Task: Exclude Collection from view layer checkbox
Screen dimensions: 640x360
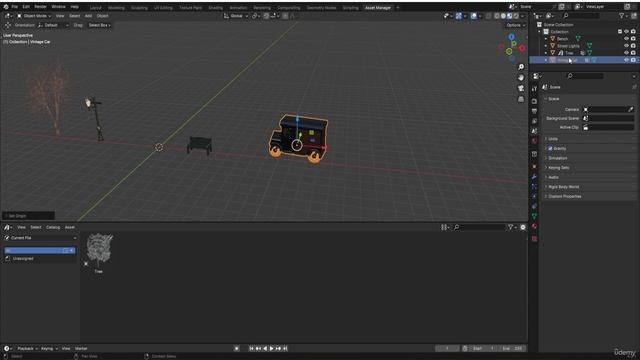Action: [x=620, y=31]
